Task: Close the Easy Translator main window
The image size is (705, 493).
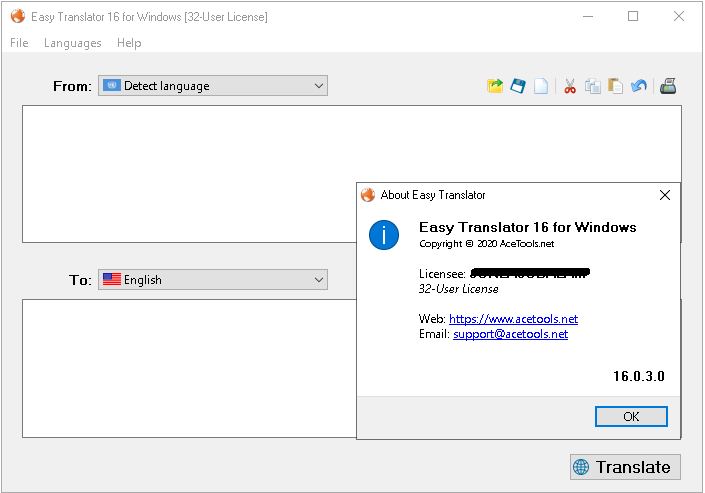Action: (x=679, y=17)
